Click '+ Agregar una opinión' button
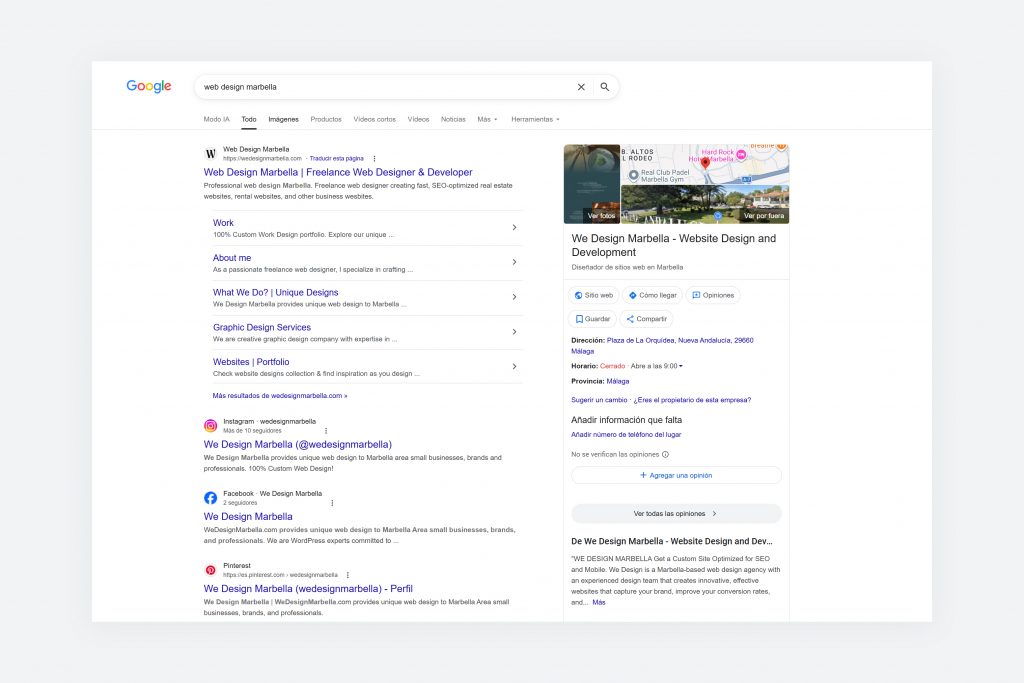The image size is (1024, 683). [x=676, y=475]
